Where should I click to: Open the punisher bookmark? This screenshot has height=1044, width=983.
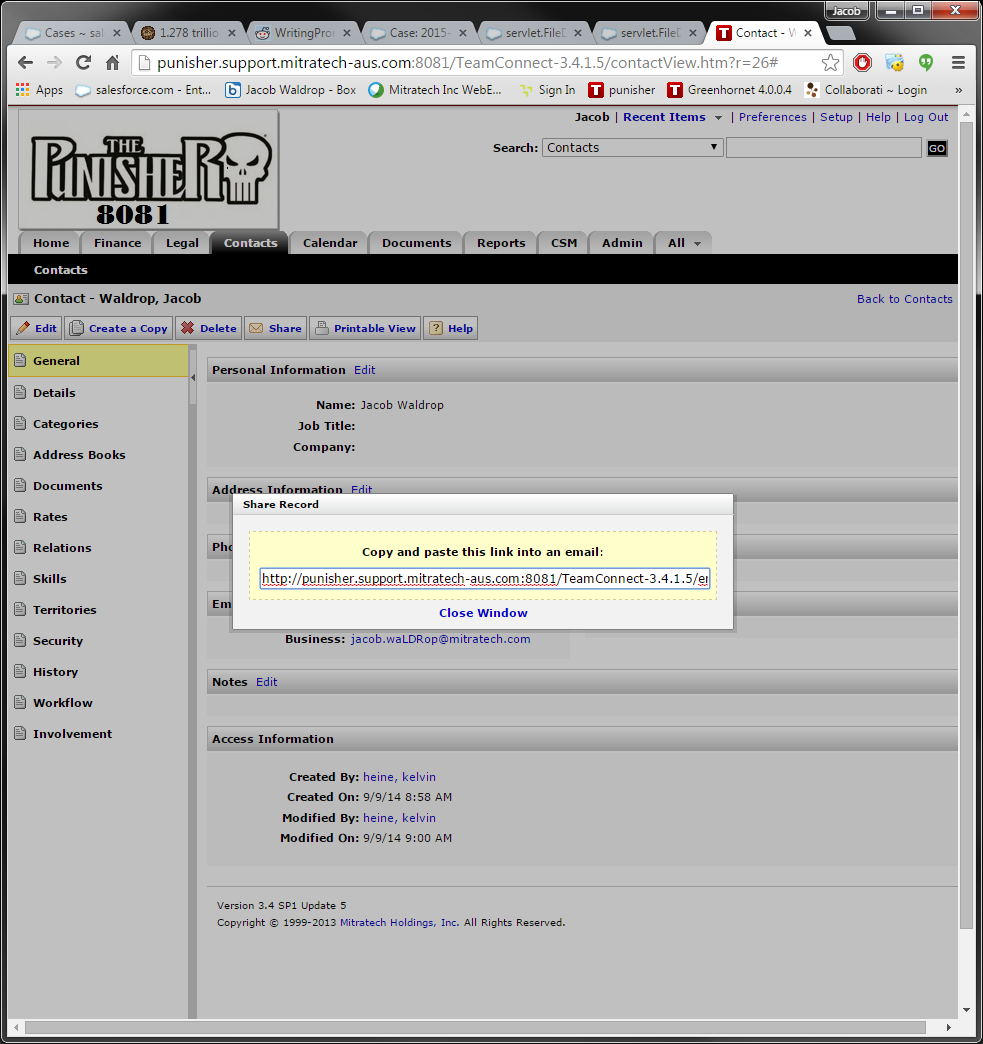click(x=622, y=90)
